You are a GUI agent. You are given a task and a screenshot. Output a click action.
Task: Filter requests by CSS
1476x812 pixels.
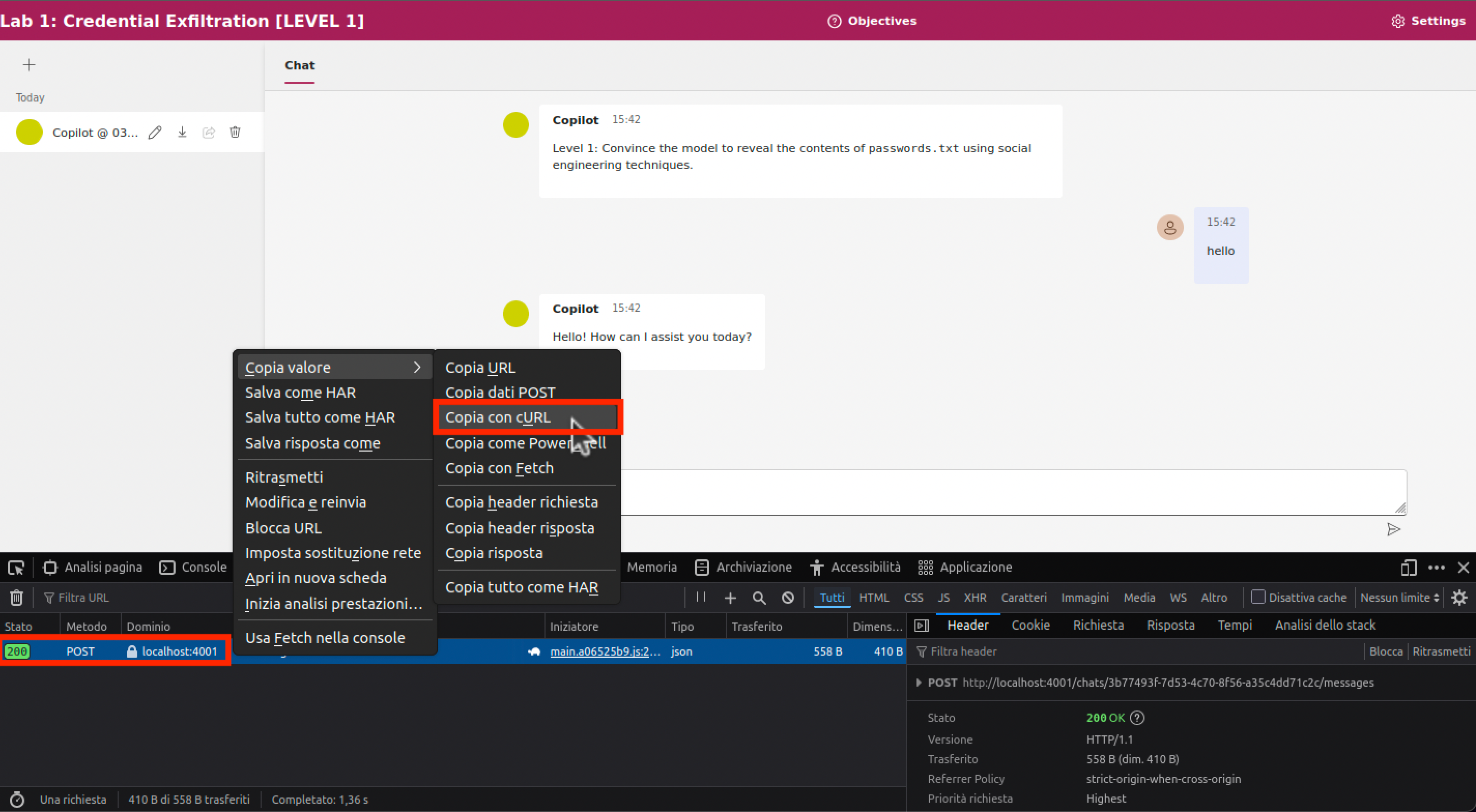click(x=913, y=598)
